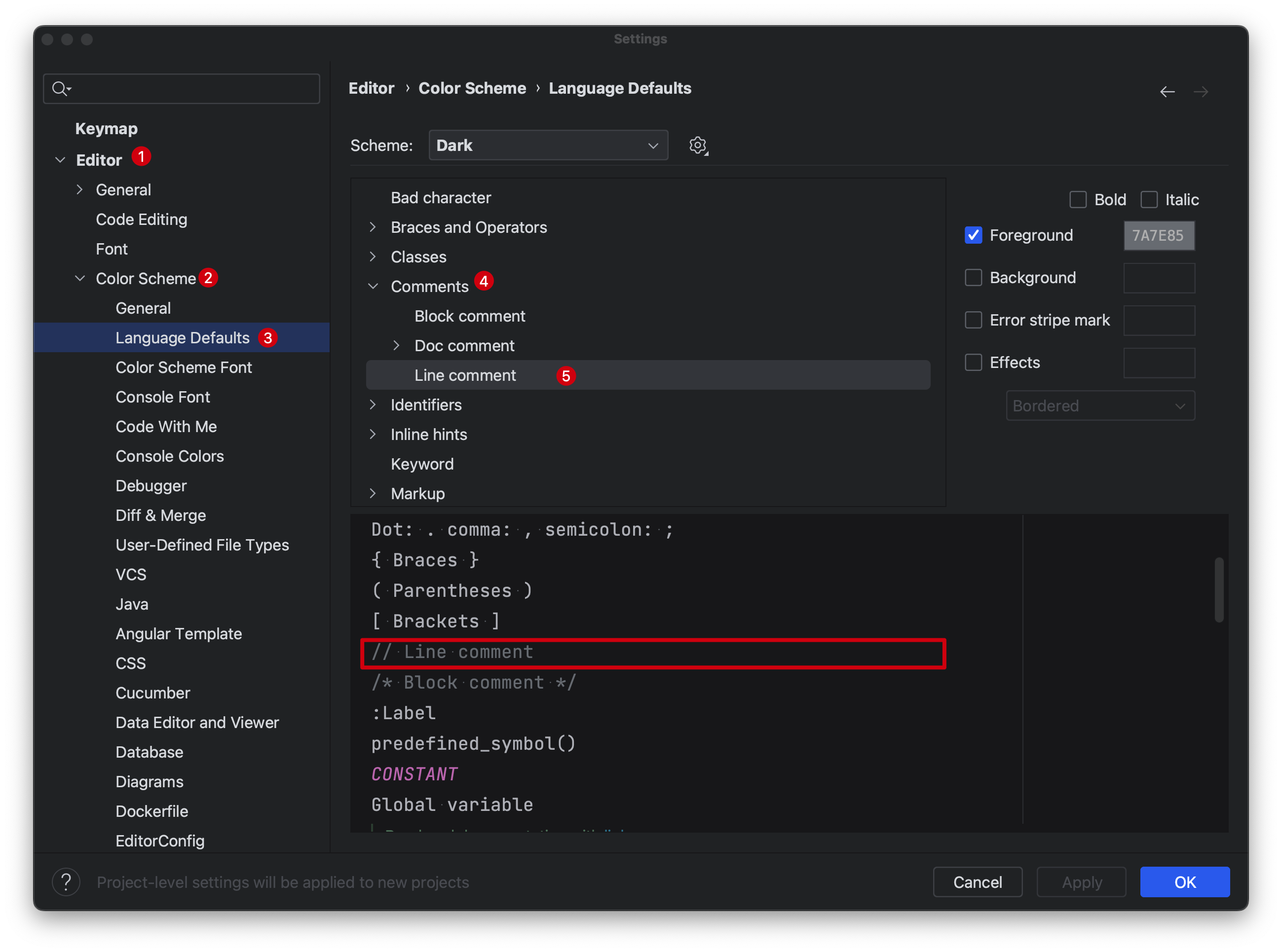Open help with the question mark button
The width and height of the screenshot is (1282, 952).
(x=66, y=881)
